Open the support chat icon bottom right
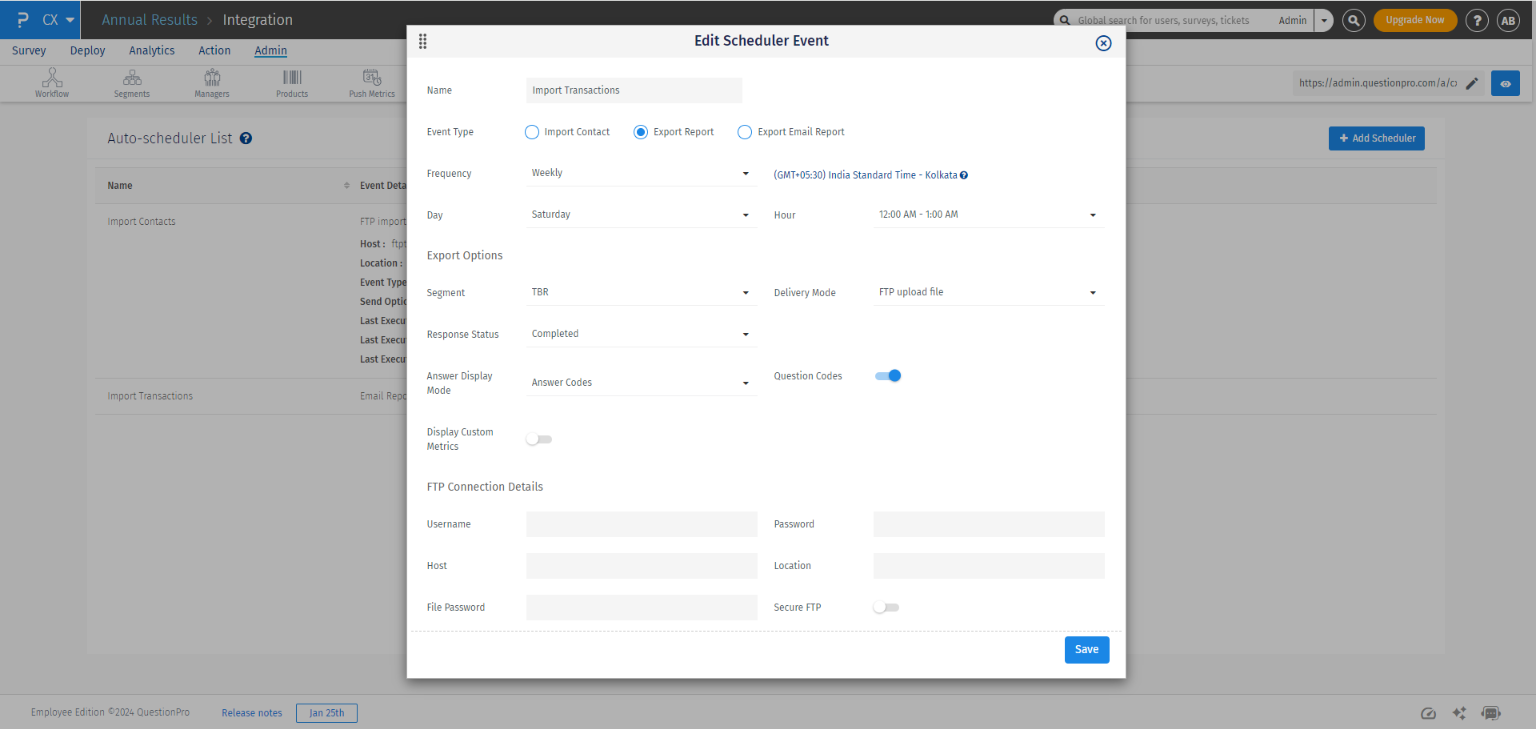This screenshot has height=729, width=1536. pyautogui.click(x=1490, y=713)
